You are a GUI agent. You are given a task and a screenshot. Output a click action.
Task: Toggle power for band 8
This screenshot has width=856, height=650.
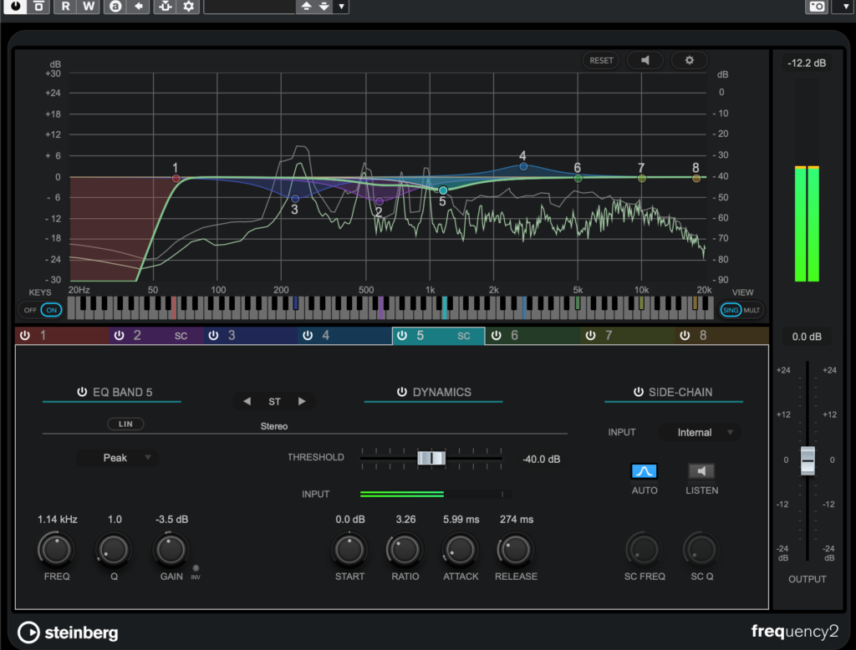click(685, 335)
